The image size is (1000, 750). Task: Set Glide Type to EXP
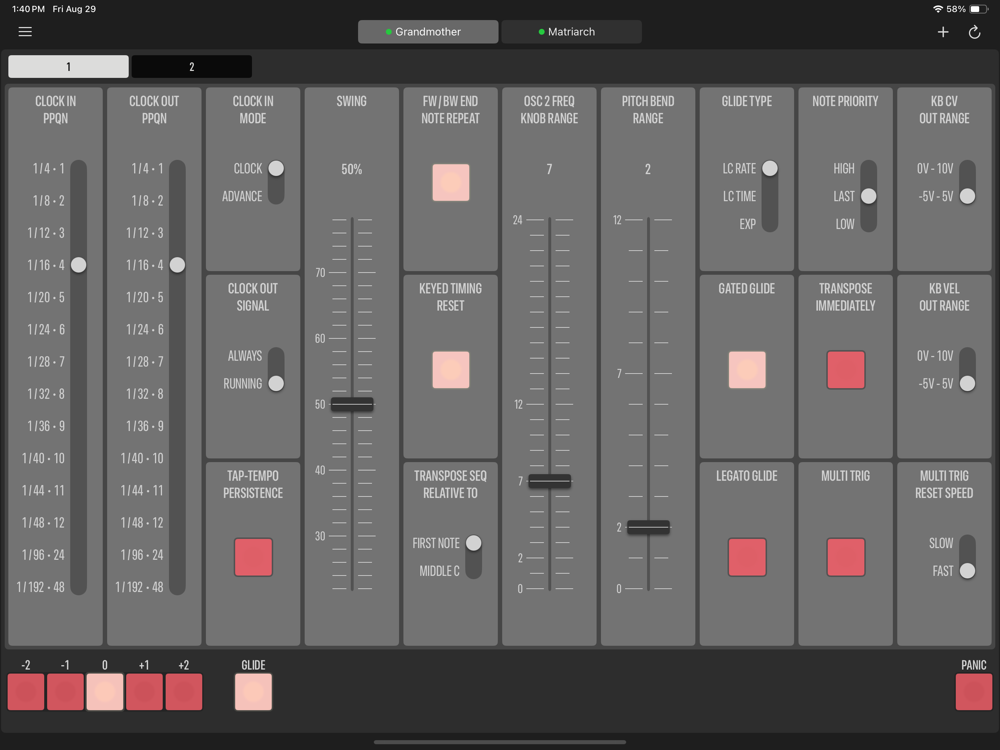point(747,224)
